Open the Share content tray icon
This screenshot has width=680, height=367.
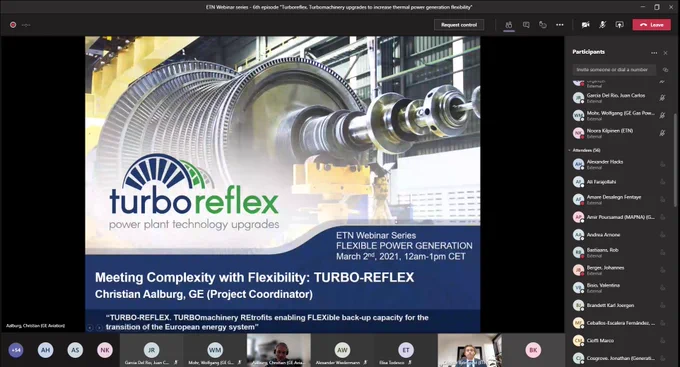click(x=619, y=25)
